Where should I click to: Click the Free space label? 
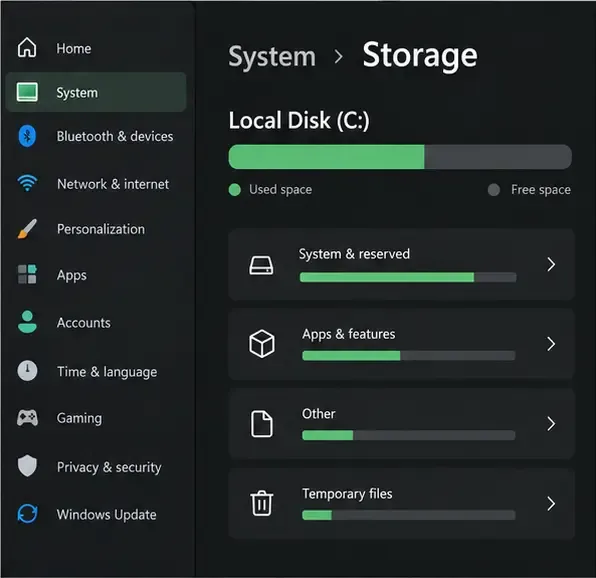(541, 189)
